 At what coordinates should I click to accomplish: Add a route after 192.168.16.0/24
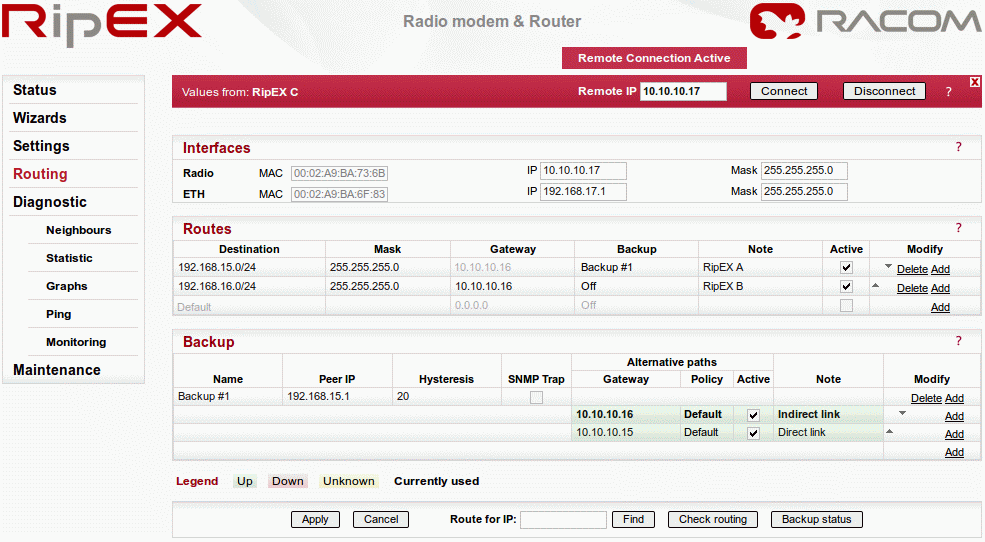tap(940, 288)
